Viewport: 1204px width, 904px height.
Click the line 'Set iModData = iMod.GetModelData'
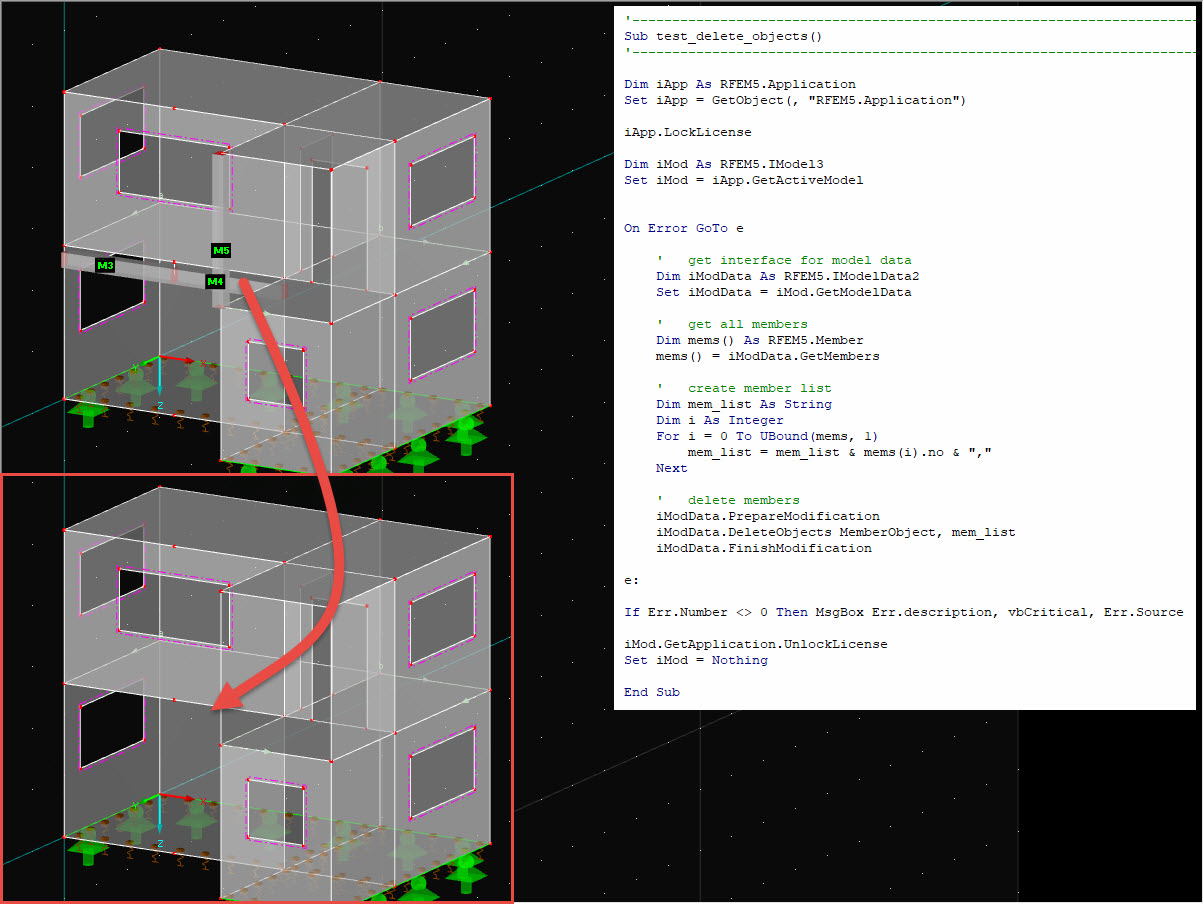[784, 292]
